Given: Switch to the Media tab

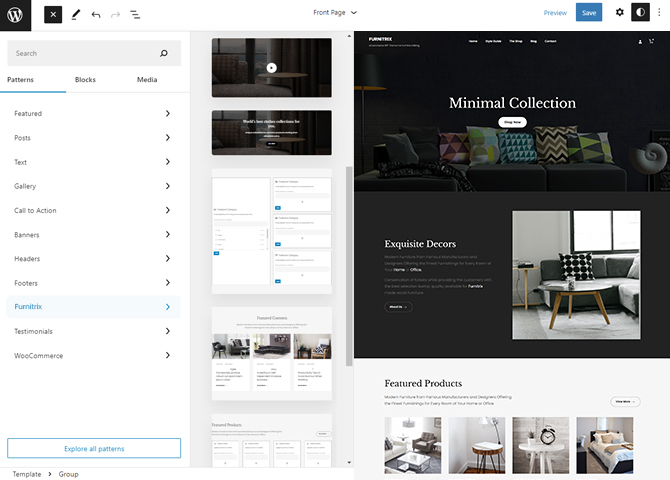Looking at the screenshot, I should (147, 79).
